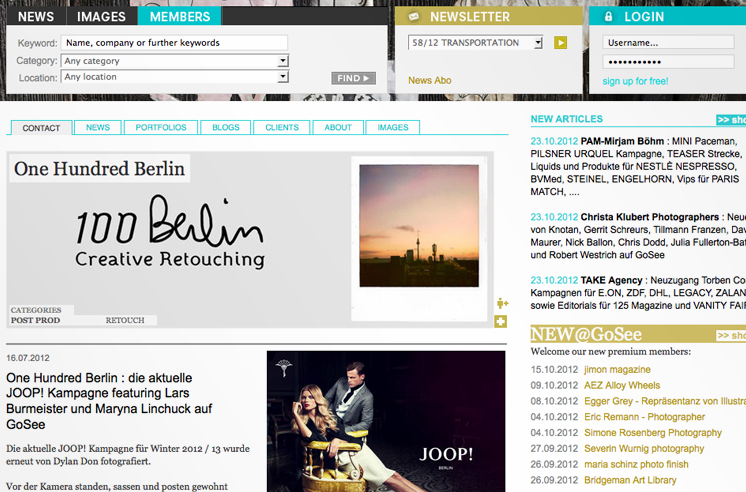
Task: Click the 'sign up for free!' link
Action: coord(635,81)
